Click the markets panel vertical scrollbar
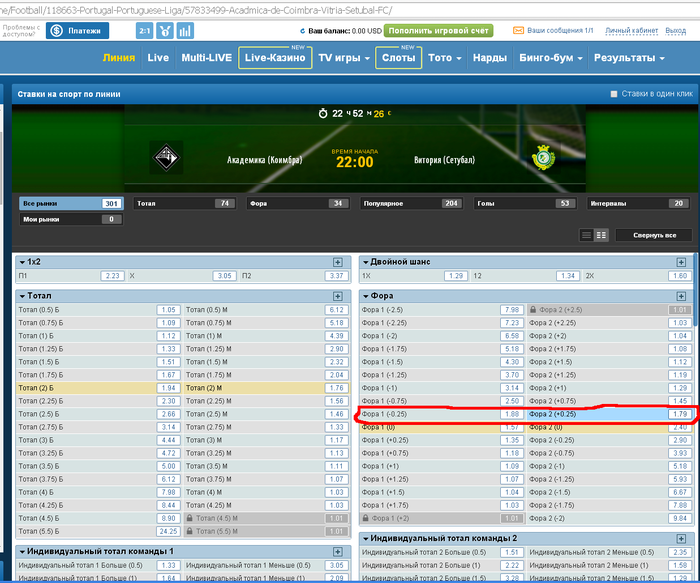This screenshot has height=583, width=700. tap(695, 290)
